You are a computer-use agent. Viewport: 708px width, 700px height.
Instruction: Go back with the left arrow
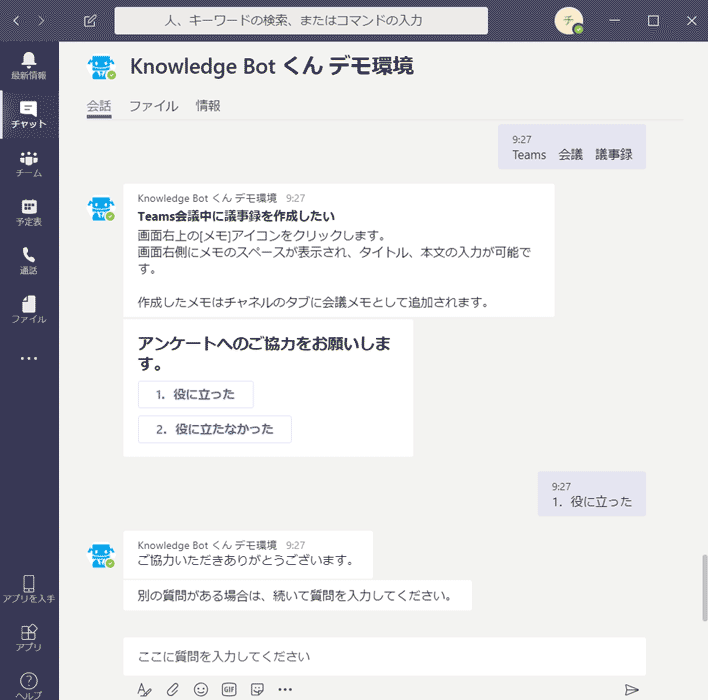[16, 20]
